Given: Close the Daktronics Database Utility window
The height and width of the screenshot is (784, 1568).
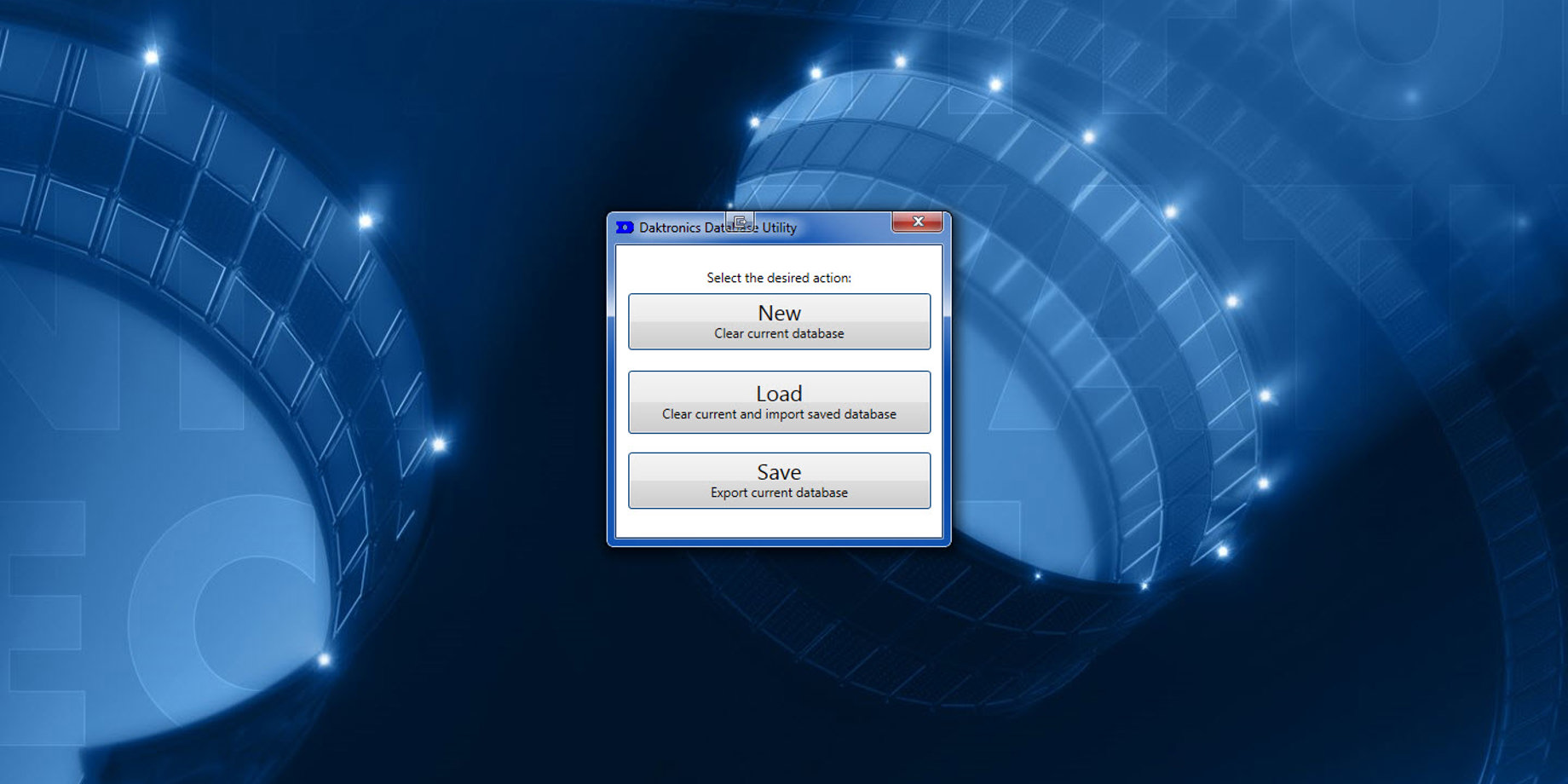Looking at the screenshot, I should click(917, 222).
